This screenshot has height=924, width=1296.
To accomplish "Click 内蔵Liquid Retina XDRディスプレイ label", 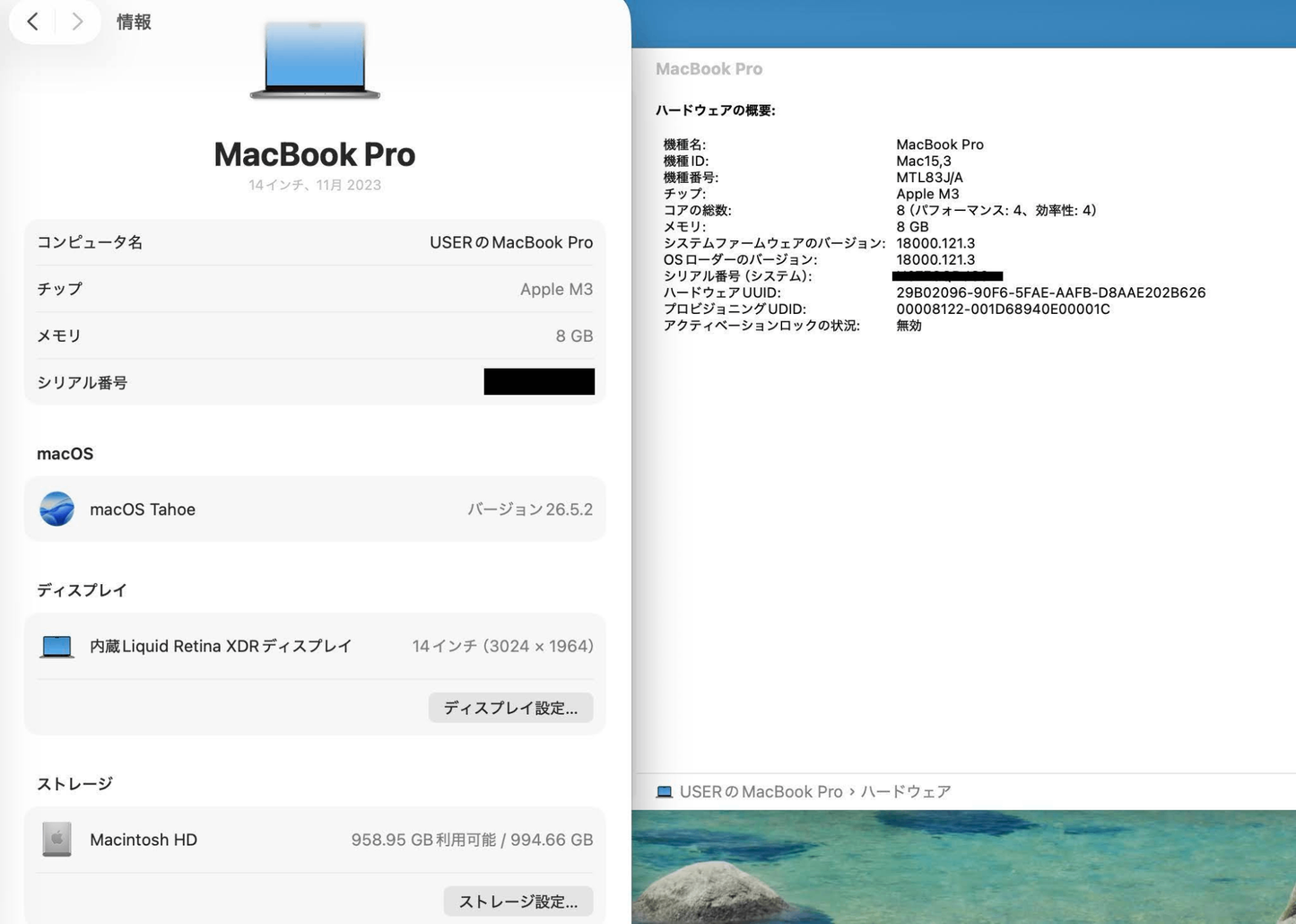I will point(221,646).
